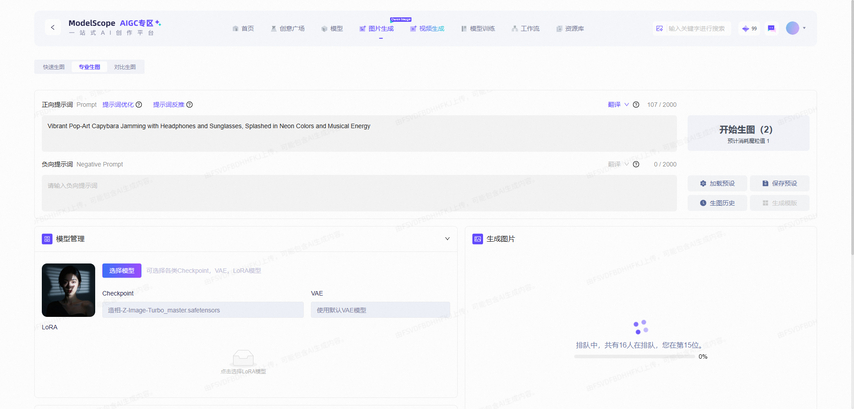This screenshot has height=409, width=854.
Task: Open 模型训练 in the top navigation
Action: [x=478, y=28]
